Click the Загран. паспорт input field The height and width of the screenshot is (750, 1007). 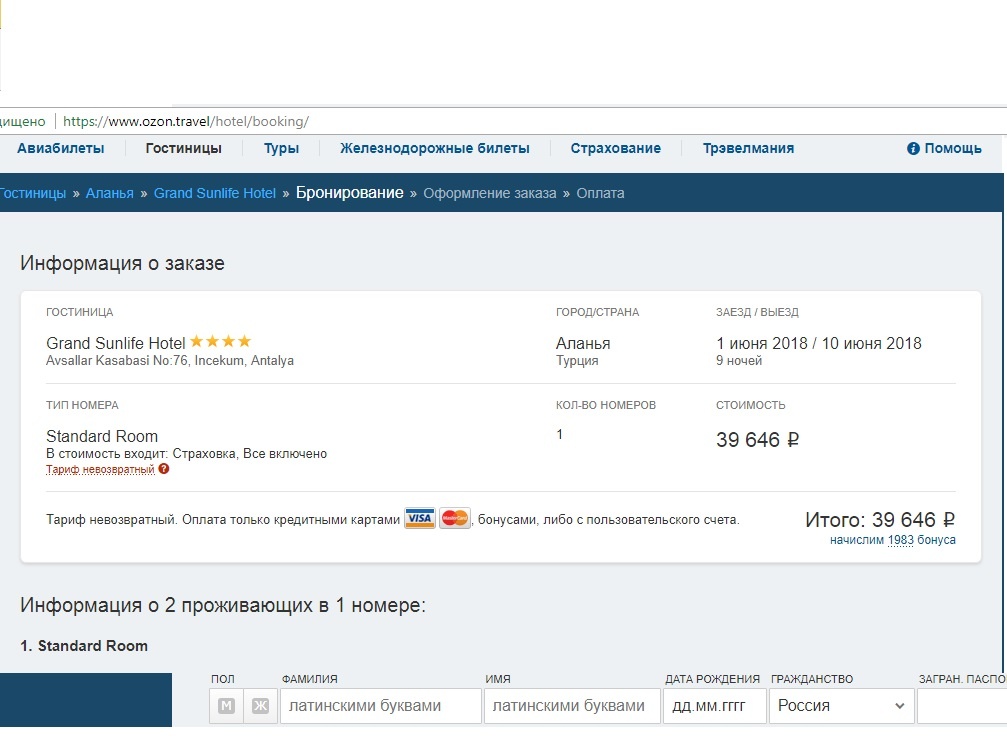tap(962, 706)
